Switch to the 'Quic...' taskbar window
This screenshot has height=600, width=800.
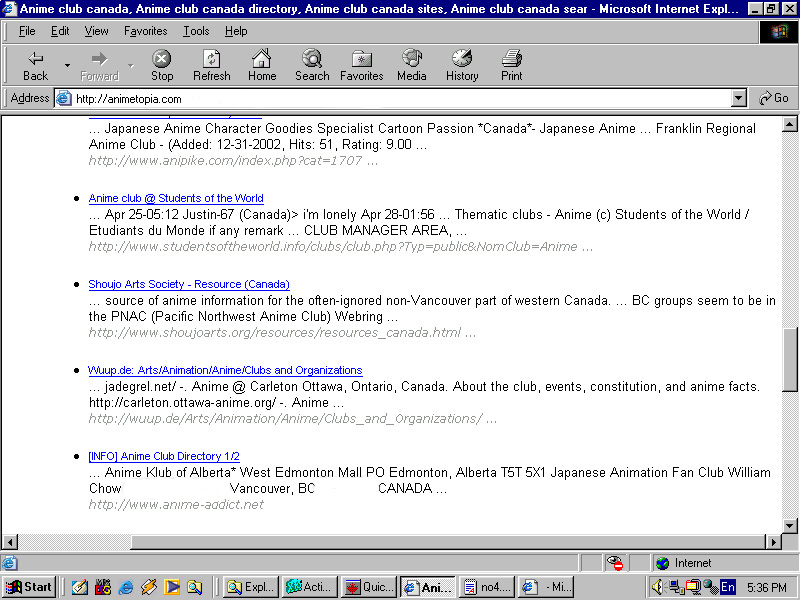coord(369,587)
